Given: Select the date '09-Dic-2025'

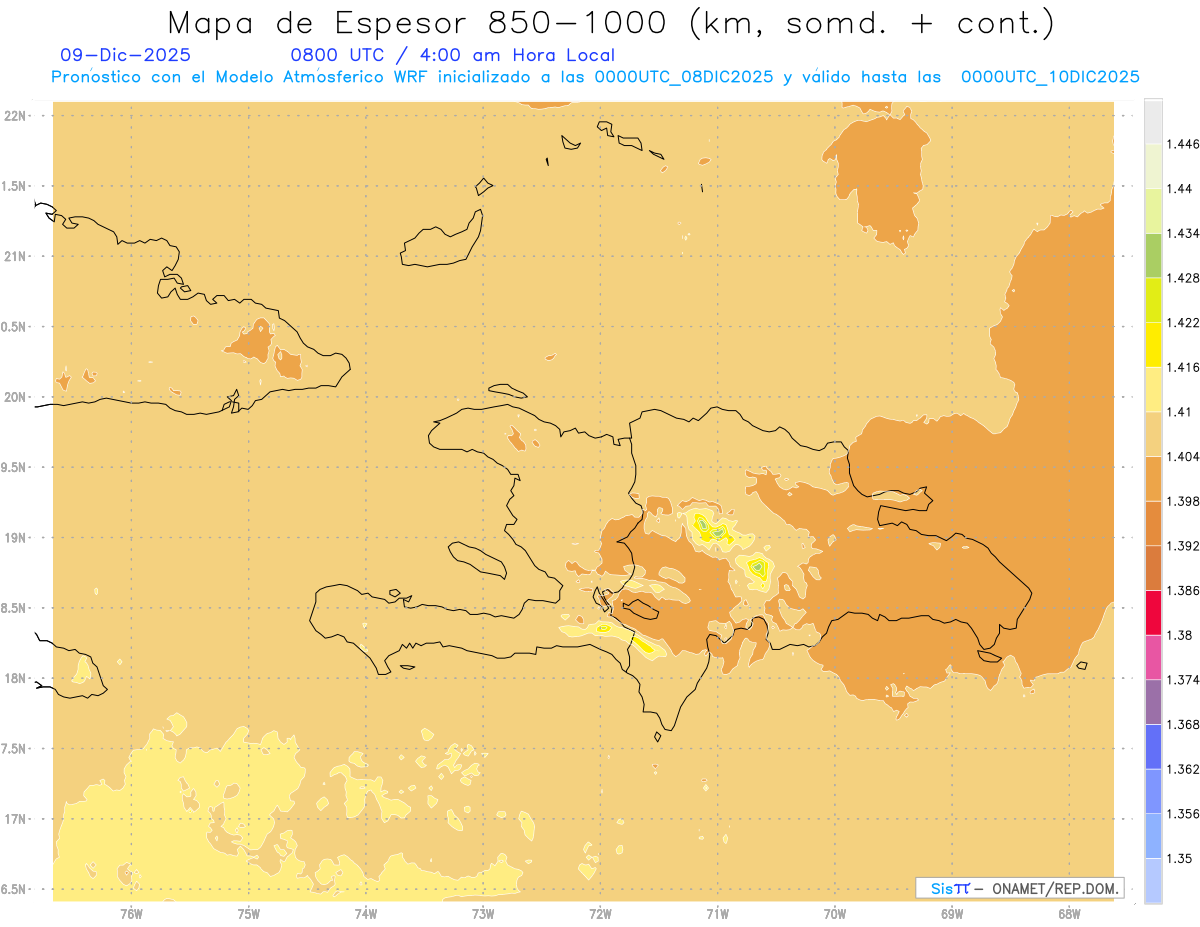Looking at the screenshot, I should pyautogui.click(x=126, y=55).
